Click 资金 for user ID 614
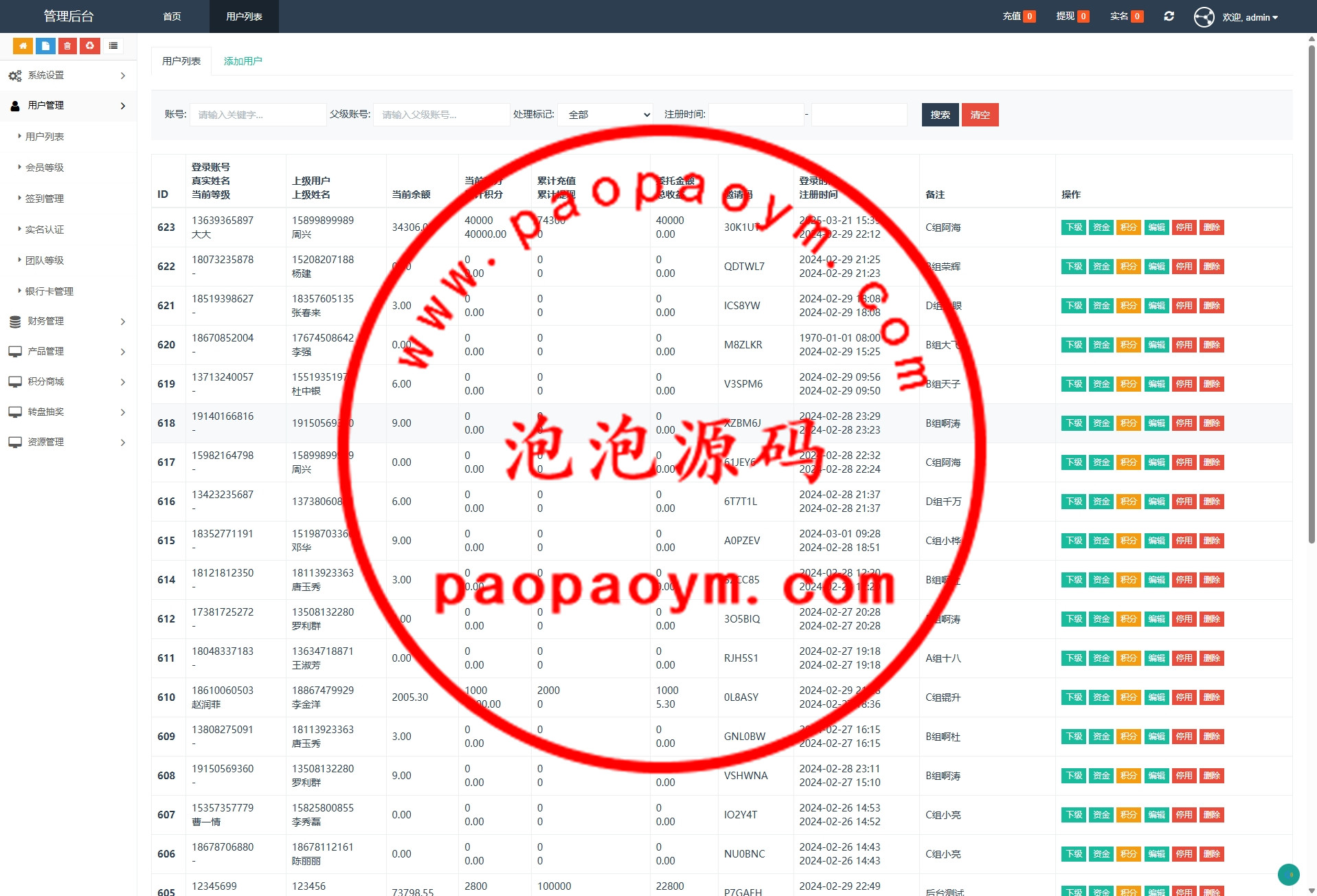Screen dimensions: 1317x896 tap(1101, 580)
